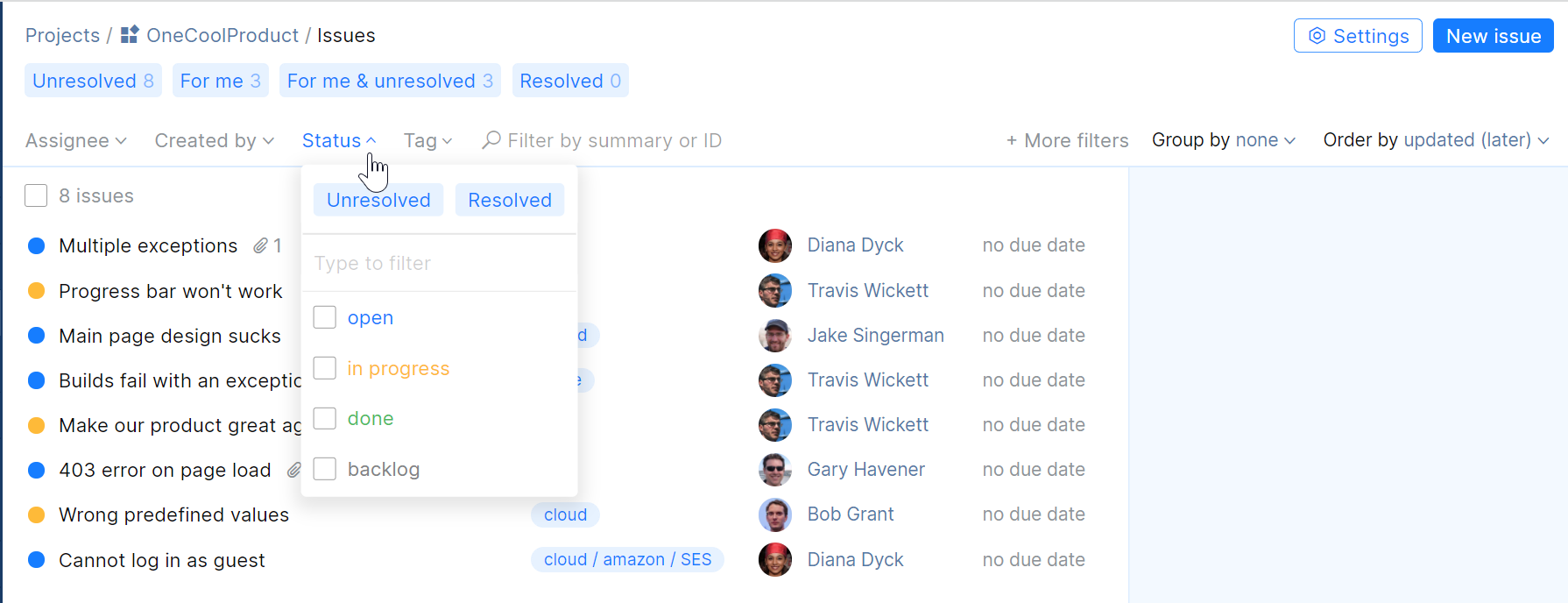1568x603 pixels.
Task: Enable the 'backlog' status checkbox
Action: click(x=325, y=469)
